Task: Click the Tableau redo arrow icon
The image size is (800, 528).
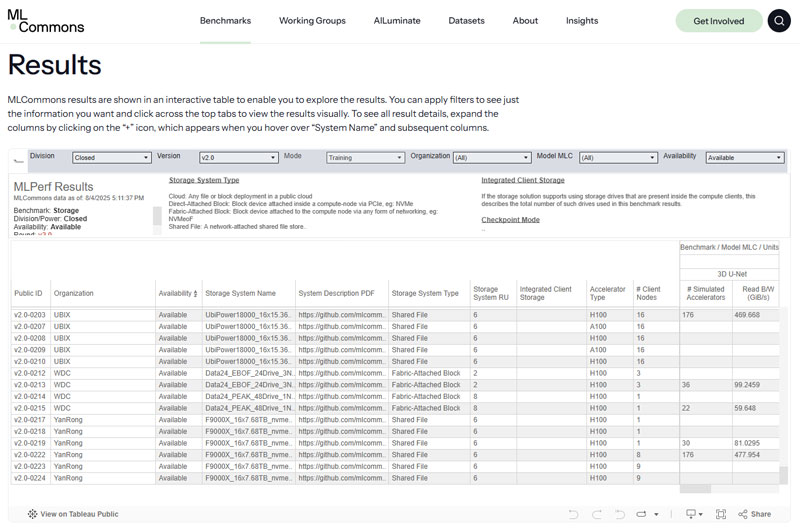Action: (597, 514)
